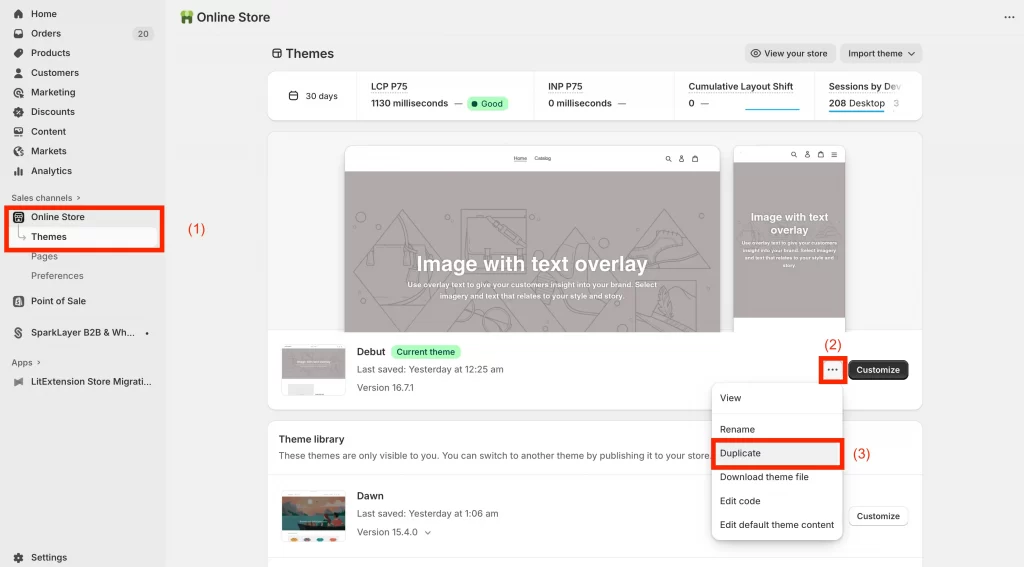This screenshot has height=567, width=1024.
Task: Click the Cumulative Layout Shift metric
Action: (x=744, y=96)
